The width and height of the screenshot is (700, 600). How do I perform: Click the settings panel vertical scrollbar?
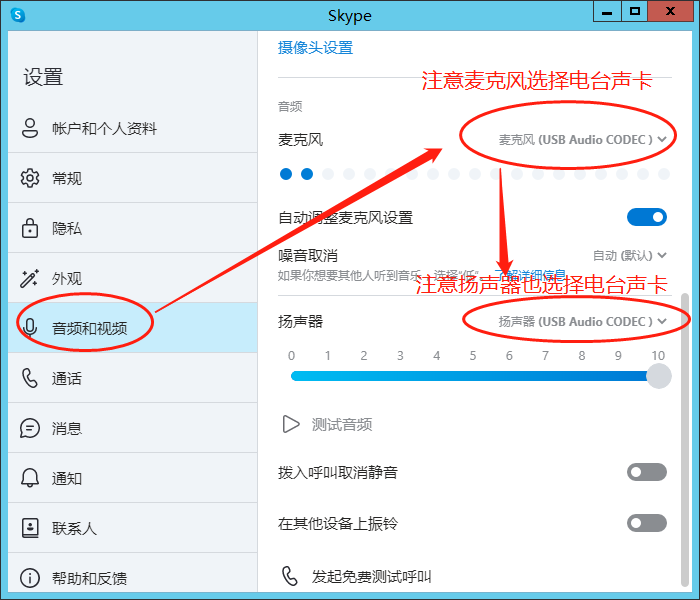[x=685, y=440]
